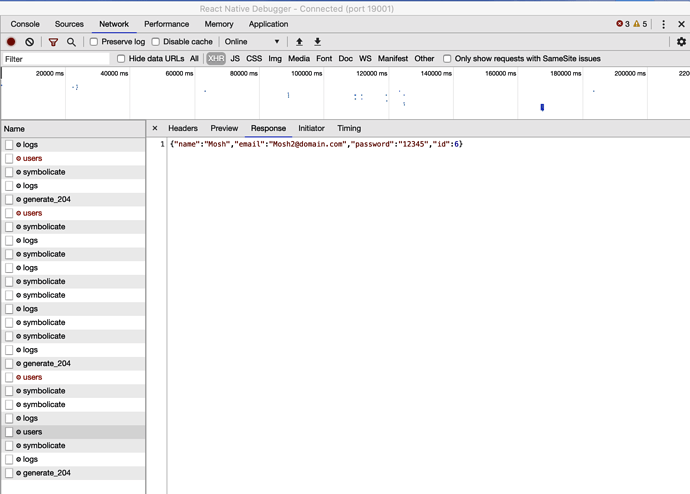Select the highlighted users request row

click(73, 432)
